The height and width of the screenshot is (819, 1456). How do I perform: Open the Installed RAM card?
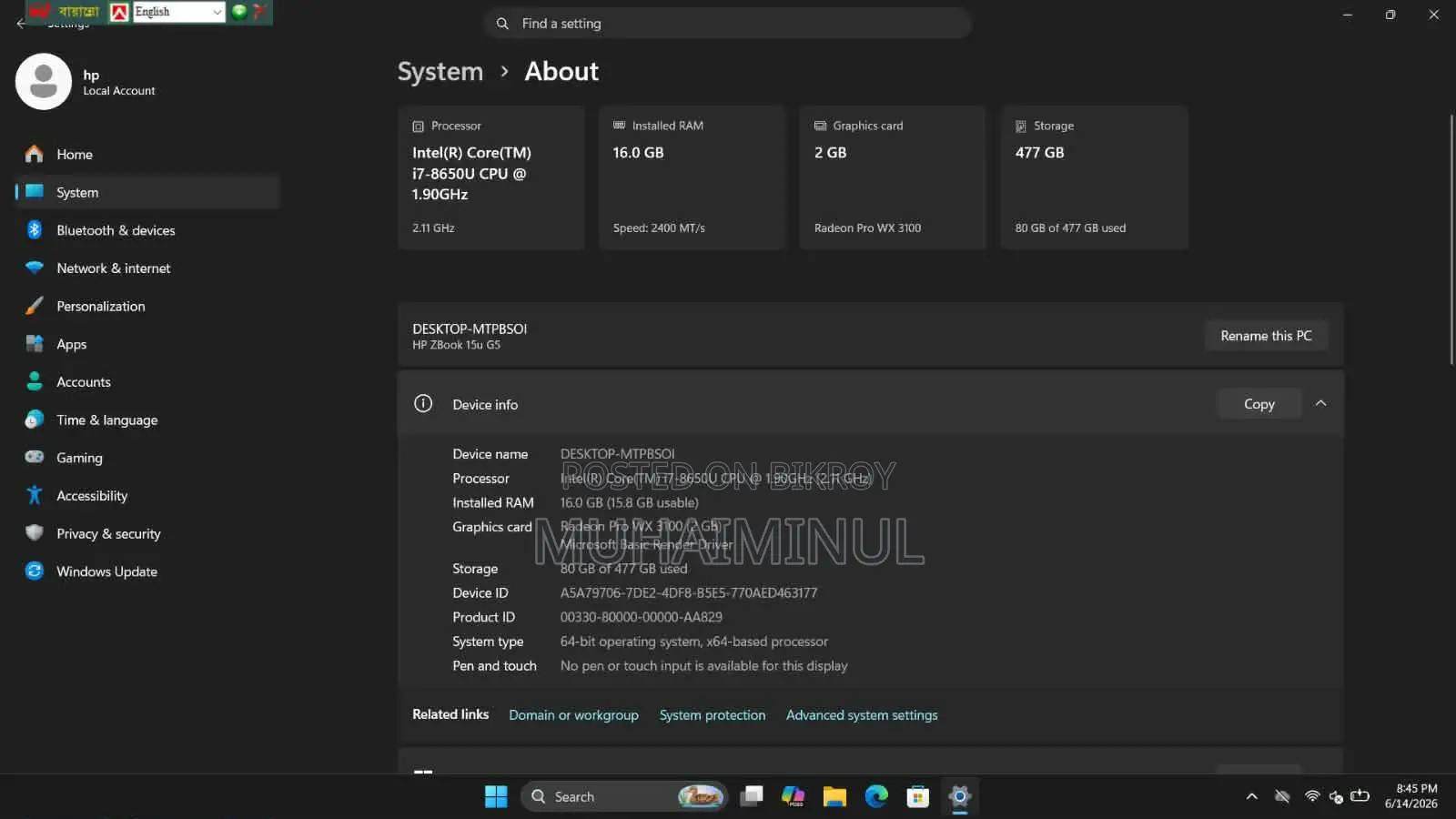(x=693, y=177)
